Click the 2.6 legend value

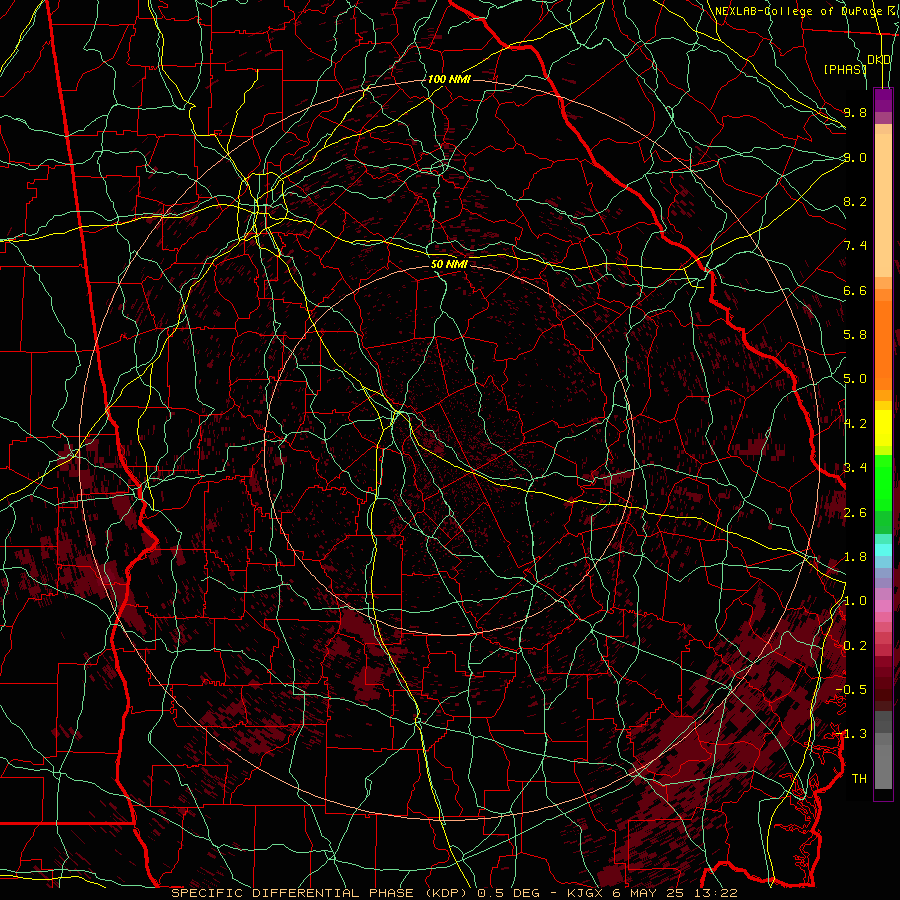click(855, 512)
